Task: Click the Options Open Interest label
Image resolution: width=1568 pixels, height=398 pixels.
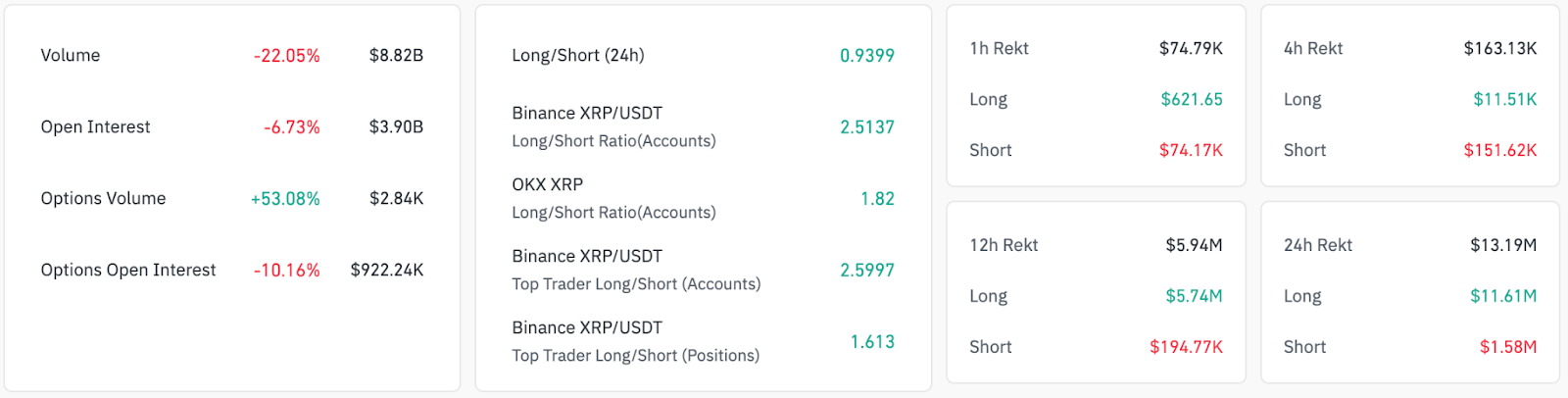Action: [128, 271]
